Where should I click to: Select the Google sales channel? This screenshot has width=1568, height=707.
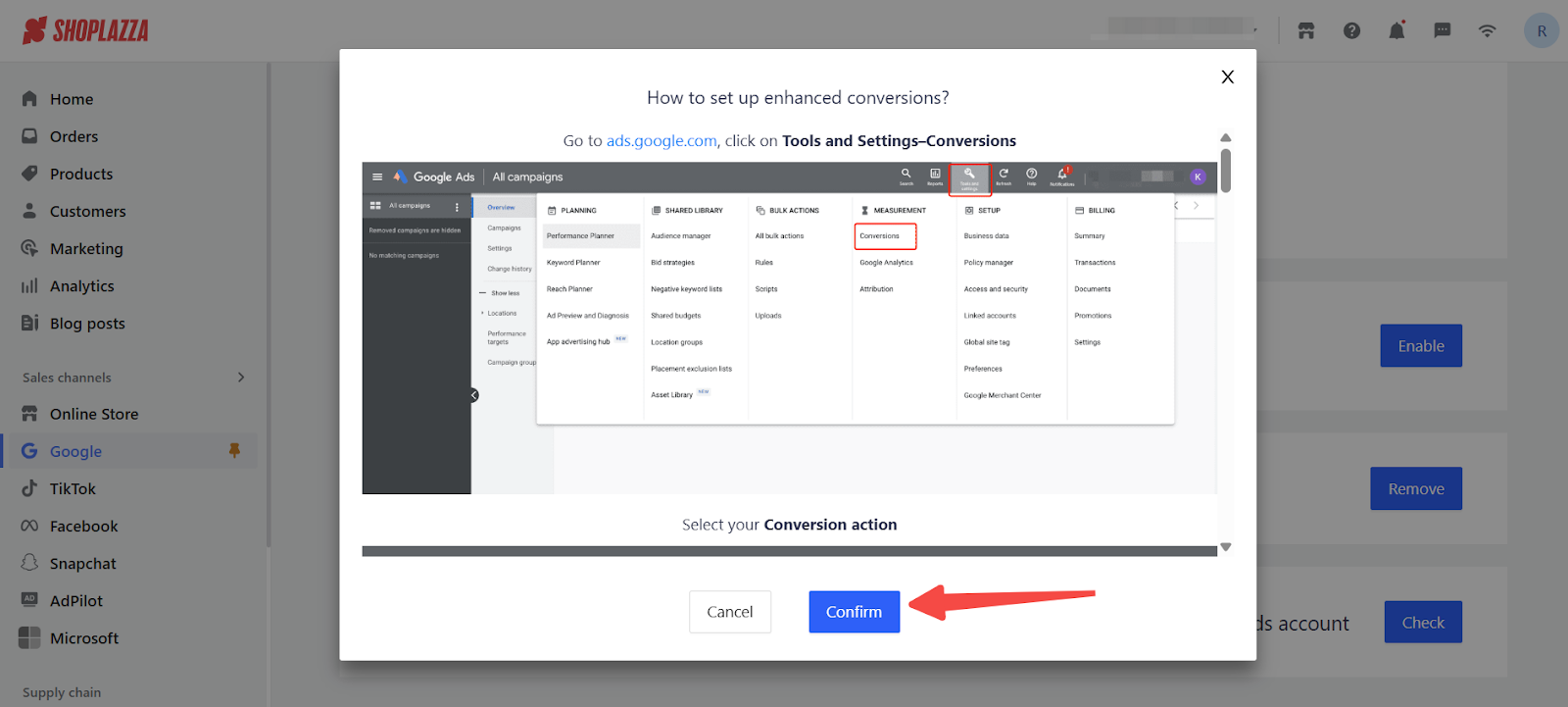[129, 451]
